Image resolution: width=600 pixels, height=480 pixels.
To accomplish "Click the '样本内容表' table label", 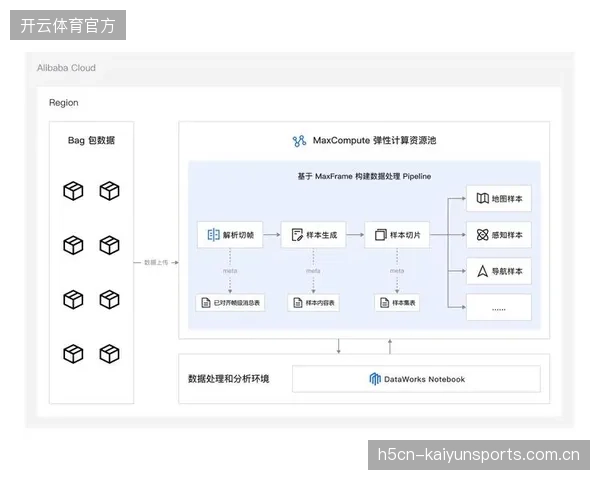I will pyautogui.click(x=320, y=303).
